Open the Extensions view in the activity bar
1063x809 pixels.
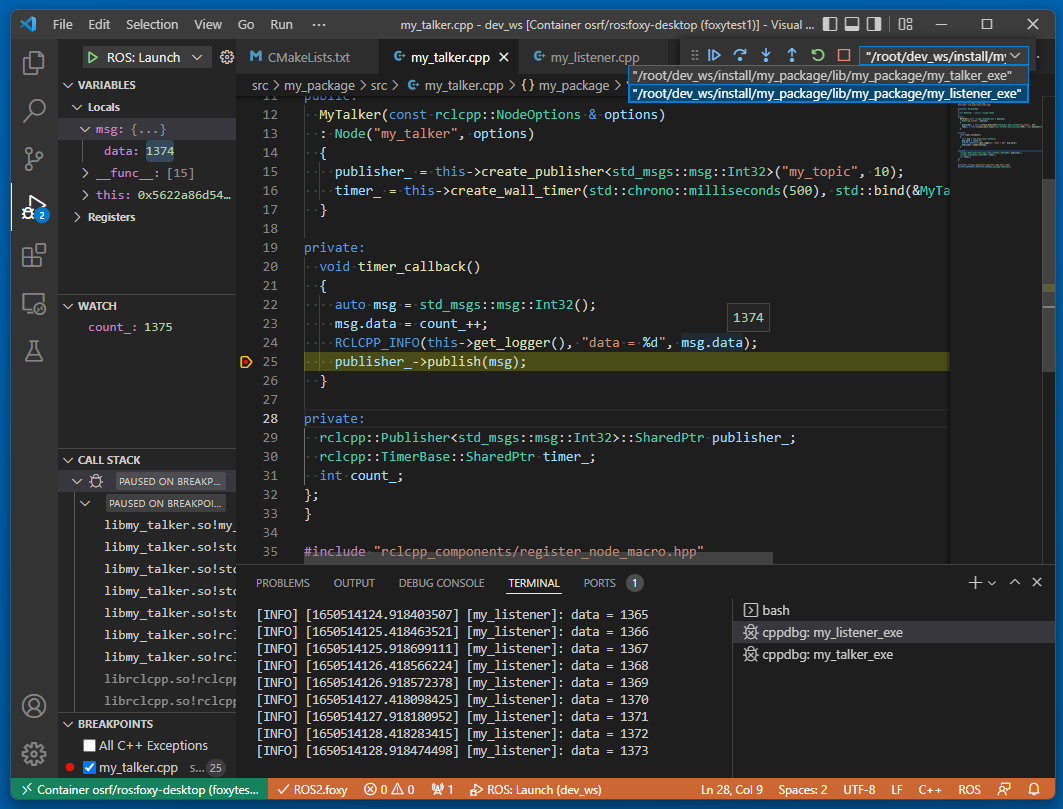pos(33,255)
